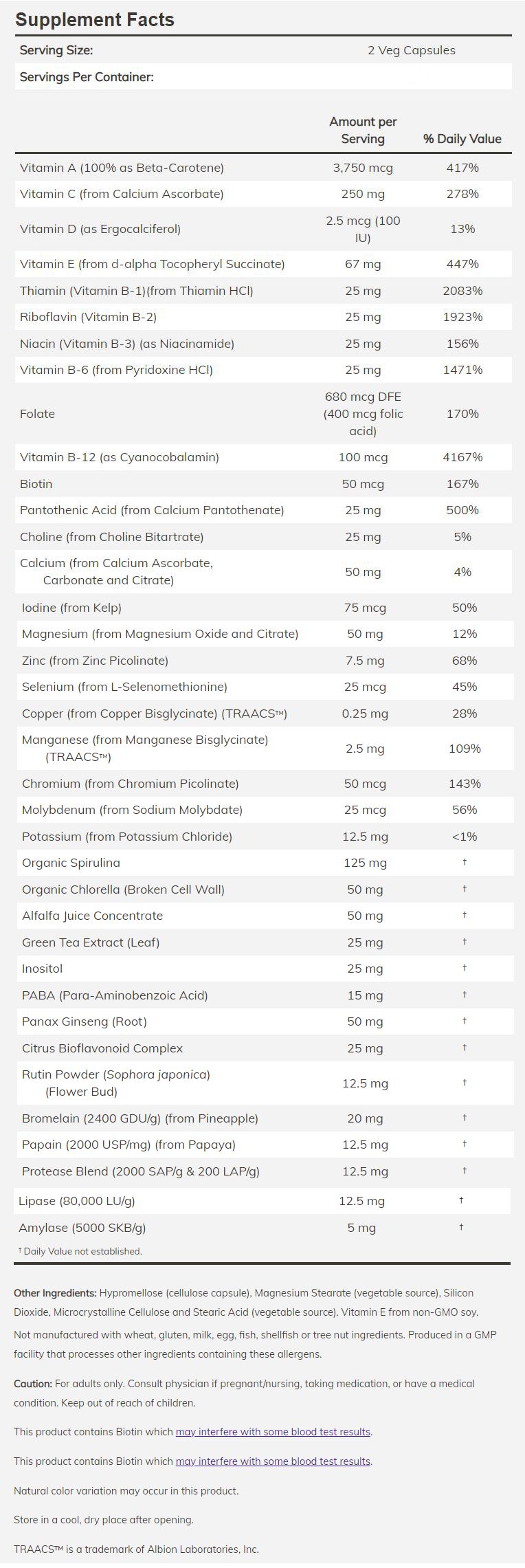Click the Caution label

(x=32, y=1383)
